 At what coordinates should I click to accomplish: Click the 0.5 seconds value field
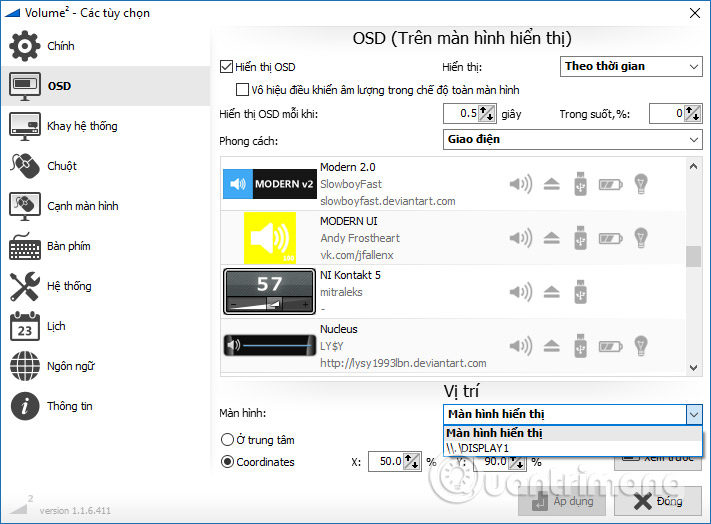(x=461, y=113)
